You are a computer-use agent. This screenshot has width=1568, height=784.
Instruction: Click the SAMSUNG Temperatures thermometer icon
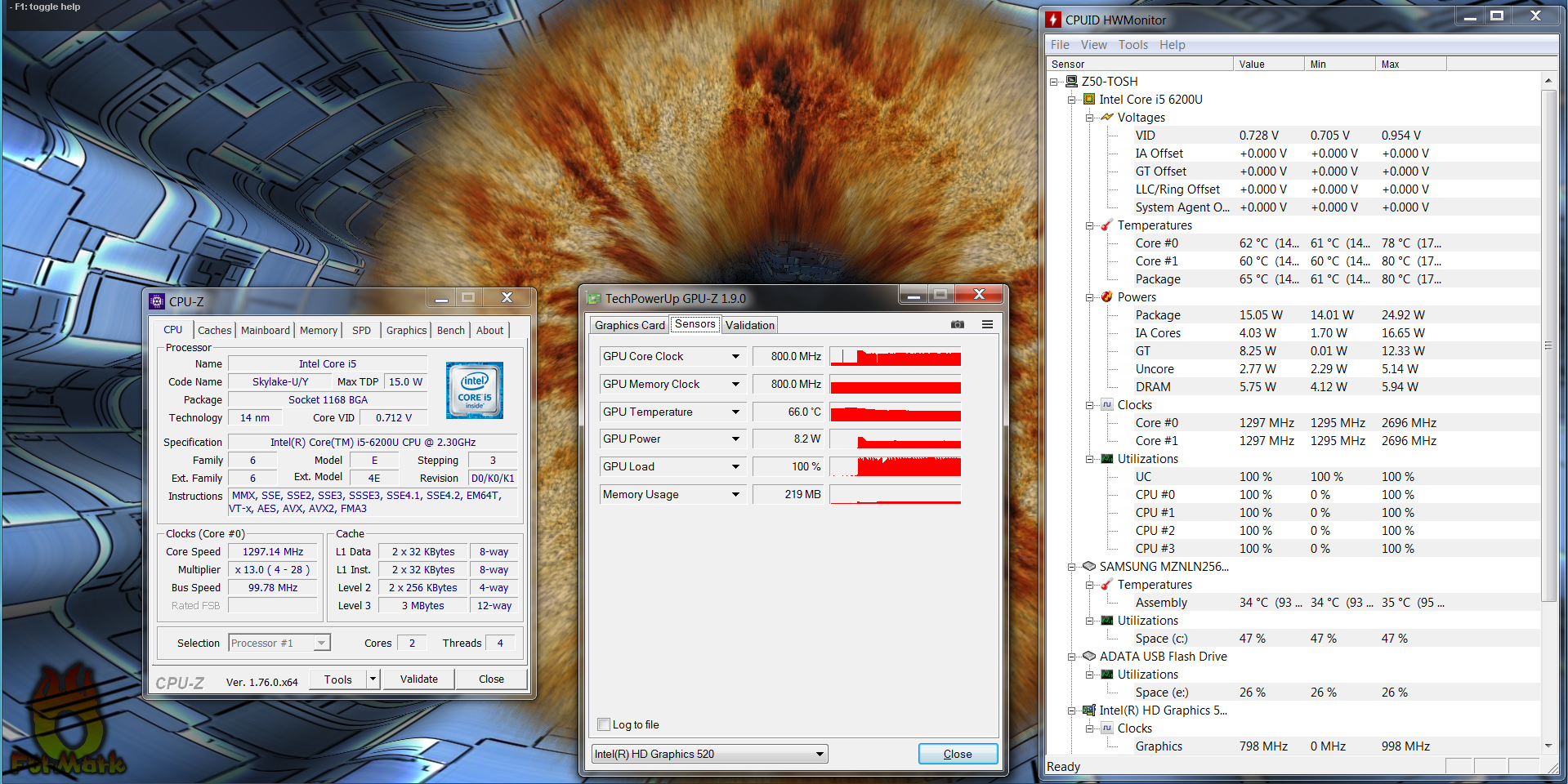point(1107,585)
